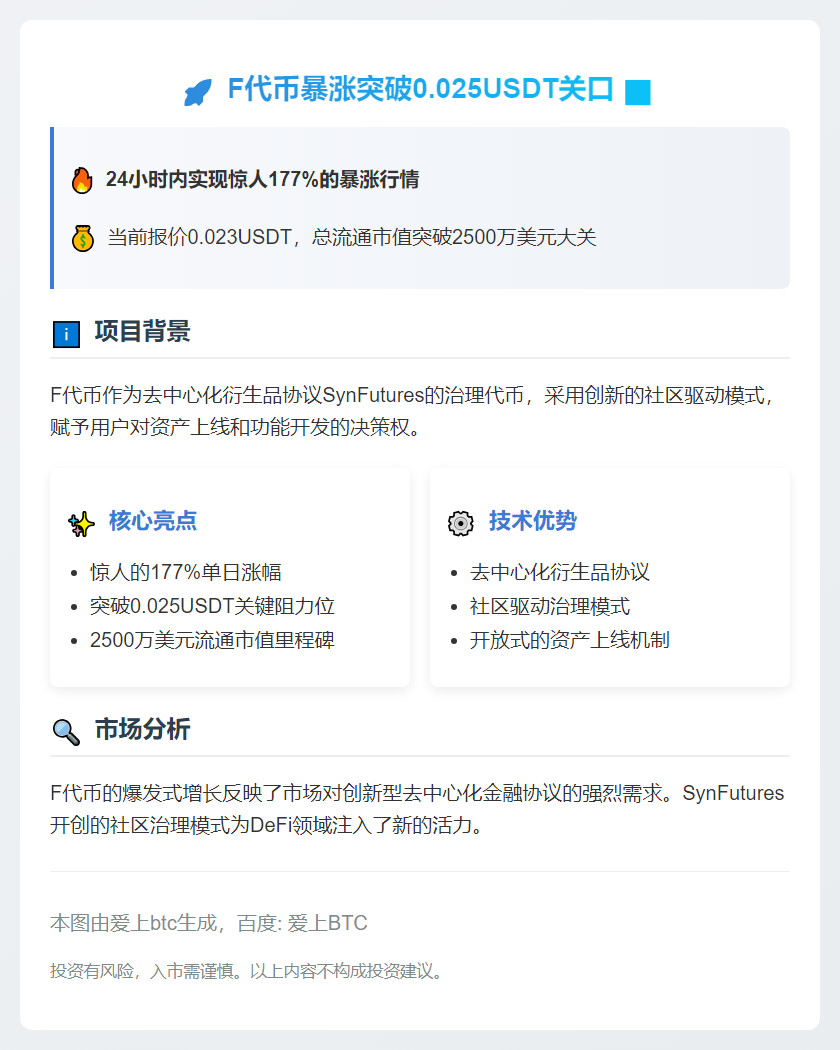Click the 核心亮点 heading
Viewport: 840px width, 1050px height.
tap(153, 521)
